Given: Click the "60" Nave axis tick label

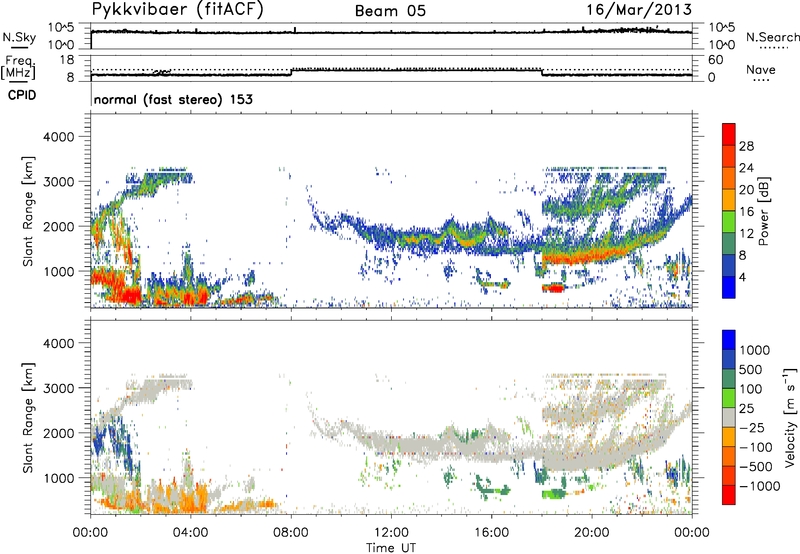Looking at the screenshot, I should click(715, 60).
